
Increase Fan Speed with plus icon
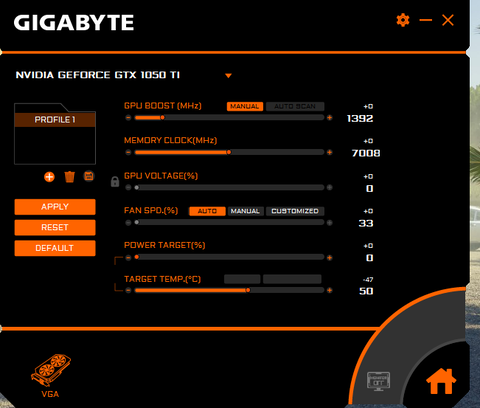(330, 222)
